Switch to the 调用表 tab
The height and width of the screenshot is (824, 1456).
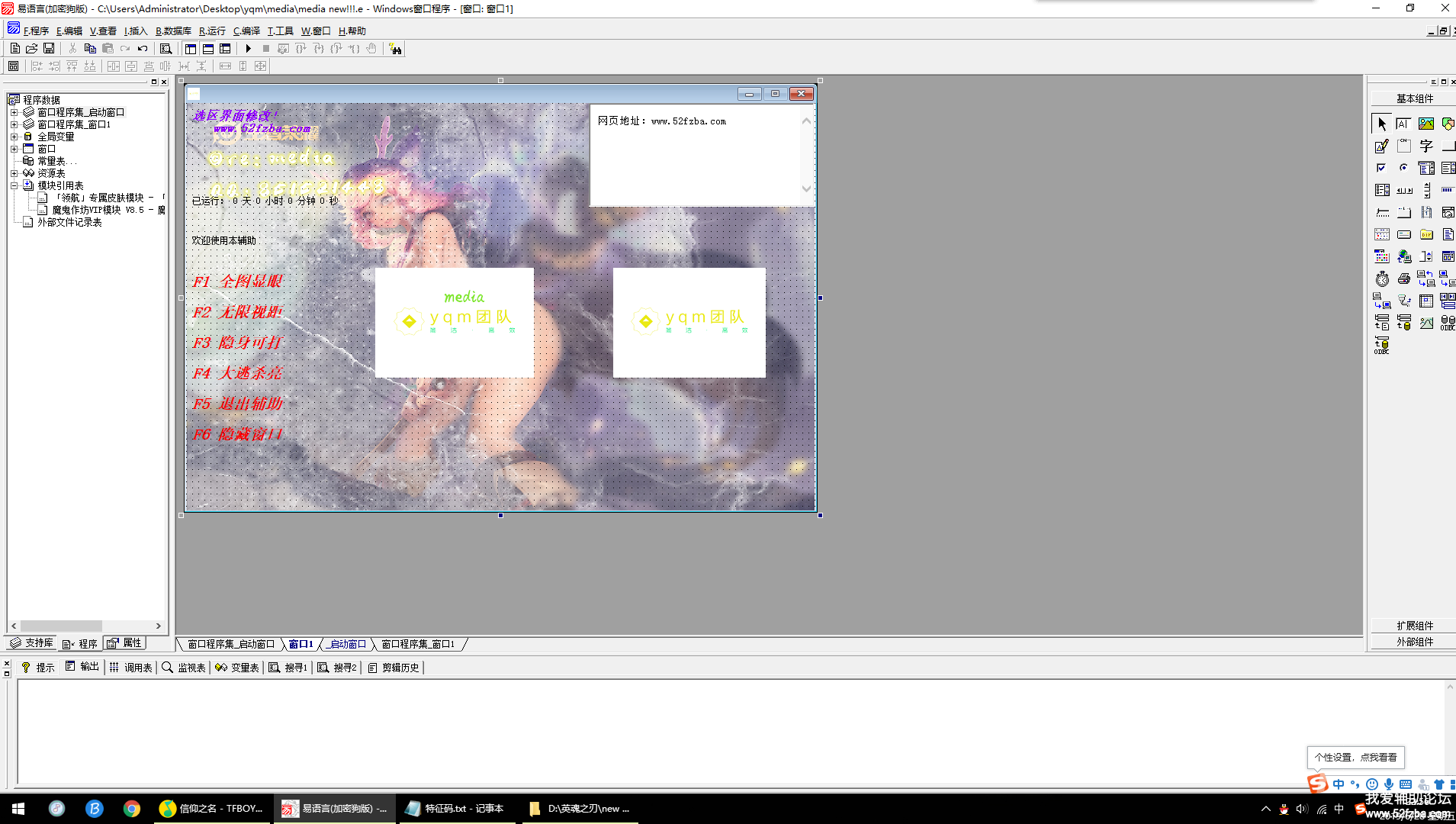(x=130, y=668)
